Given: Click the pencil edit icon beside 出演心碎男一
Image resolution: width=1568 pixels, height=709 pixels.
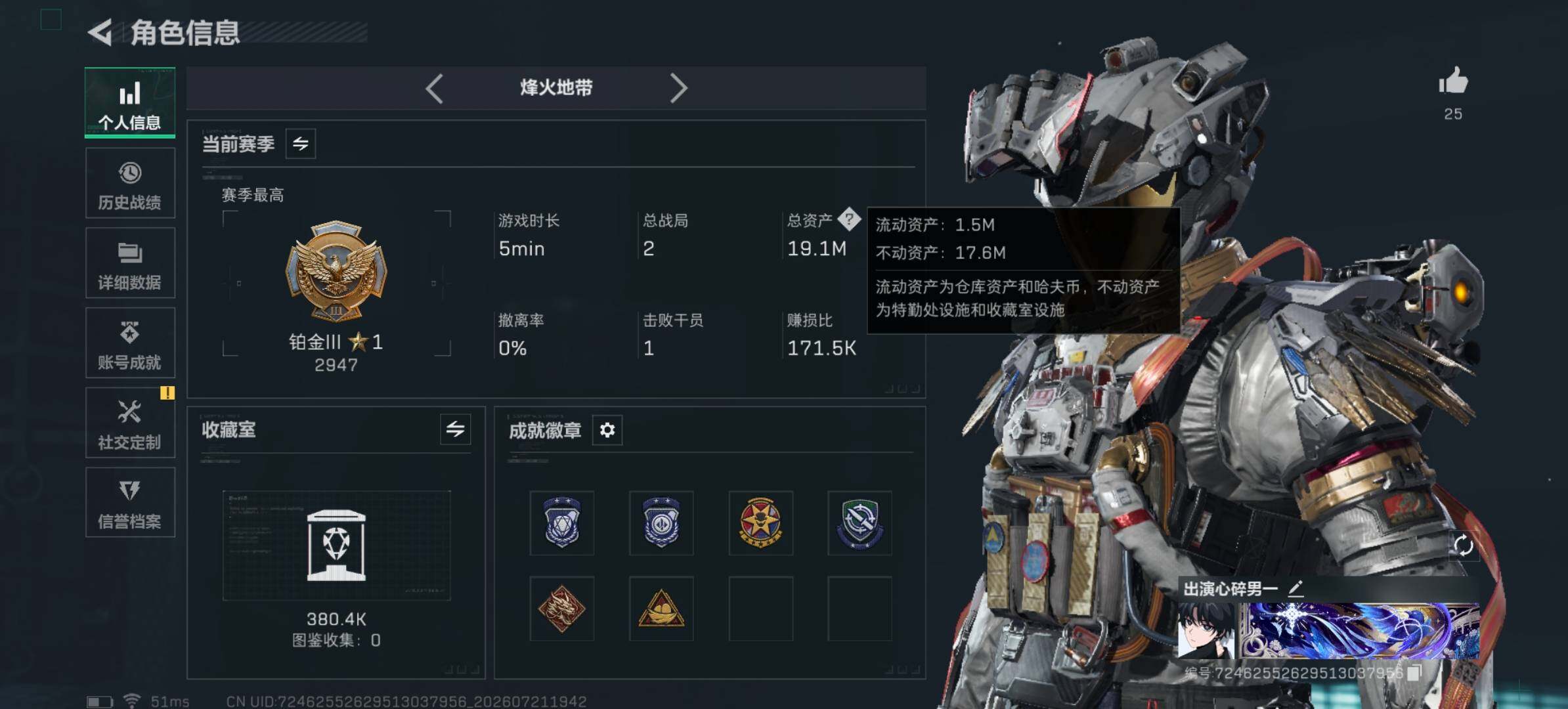Looking at the screenshot, I should coord(1296,588).
